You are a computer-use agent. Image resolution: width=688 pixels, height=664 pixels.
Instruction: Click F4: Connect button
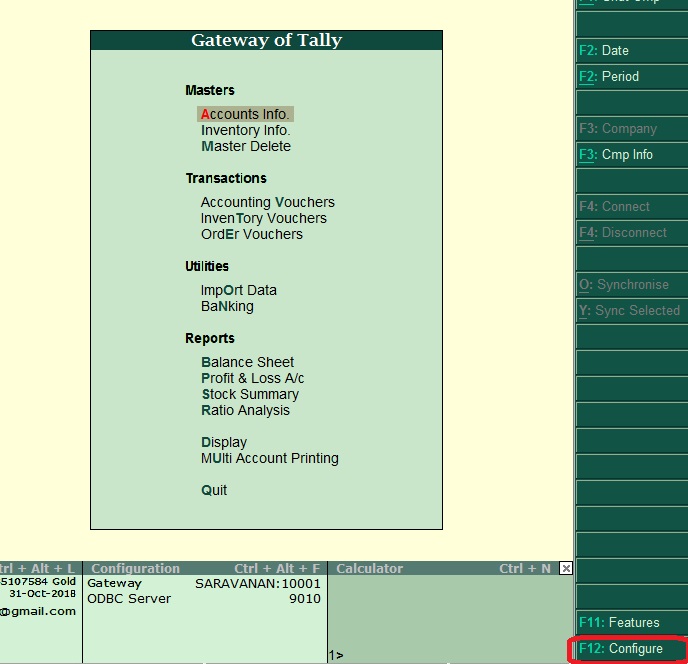pyautogui.click(x=632, y=207)
